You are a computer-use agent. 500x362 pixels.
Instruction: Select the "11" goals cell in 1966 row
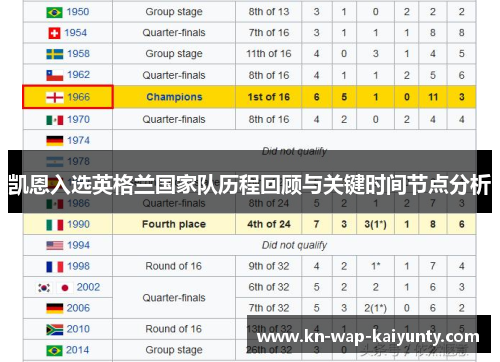[433, 97]
